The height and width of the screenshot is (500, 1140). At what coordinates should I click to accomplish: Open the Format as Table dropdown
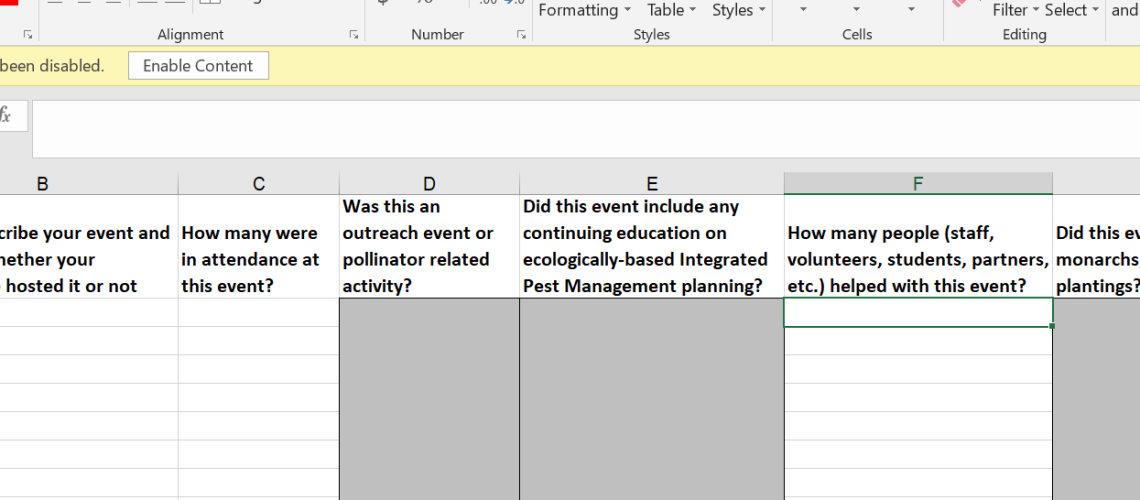[x=671, y=10]
